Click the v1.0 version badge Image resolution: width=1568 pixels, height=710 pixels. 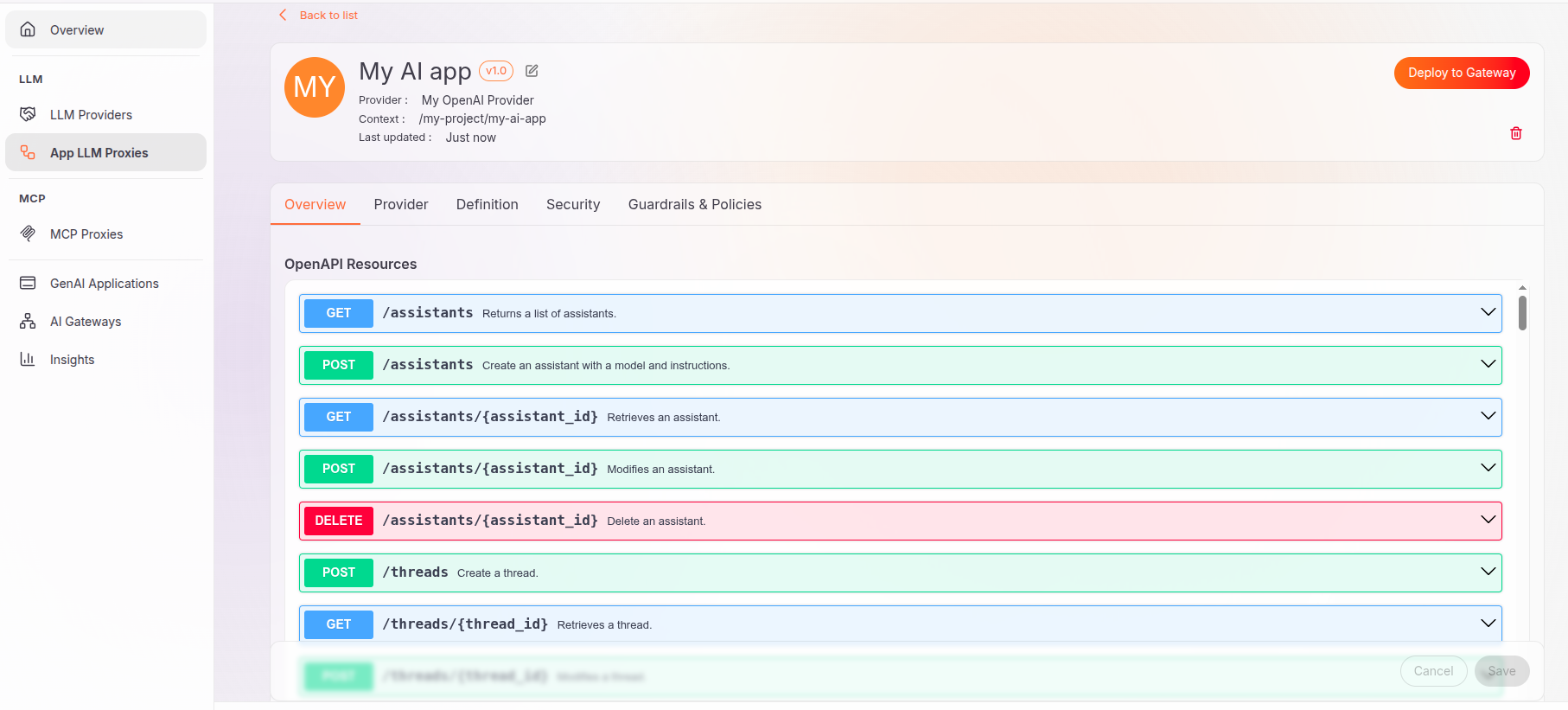click(496, 71)
